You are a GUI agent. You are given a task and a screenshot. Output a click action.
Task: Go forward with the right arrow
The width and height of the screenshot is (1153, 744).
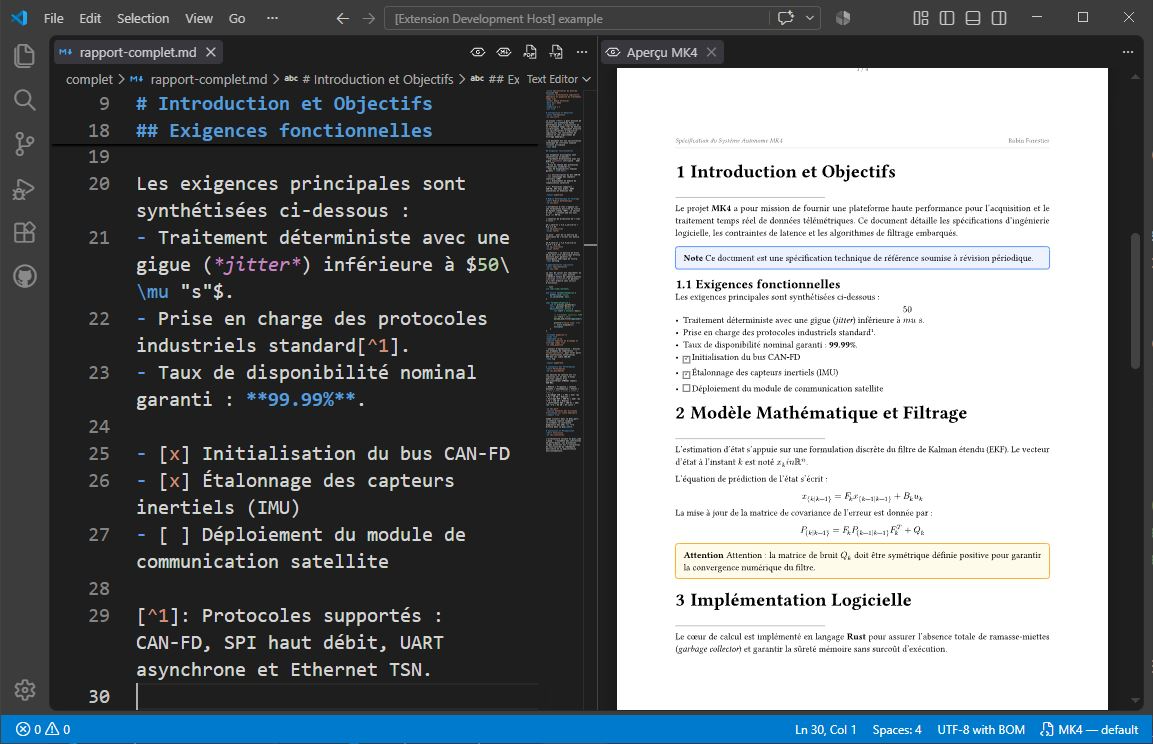(368, 18)
